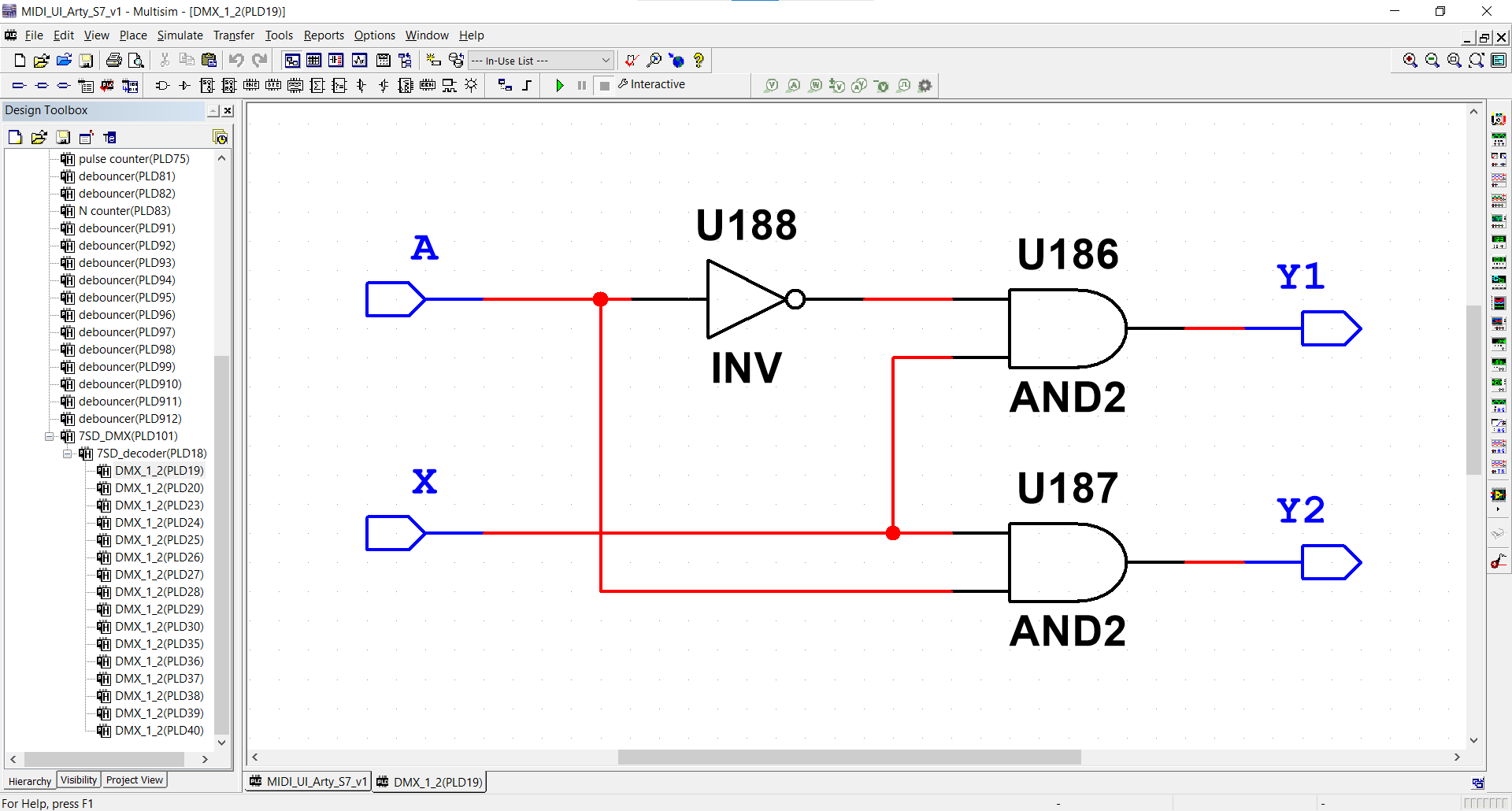
Task: Open the In-Use List dropdown
Action: pyautogui.click(x=540, y=61)
